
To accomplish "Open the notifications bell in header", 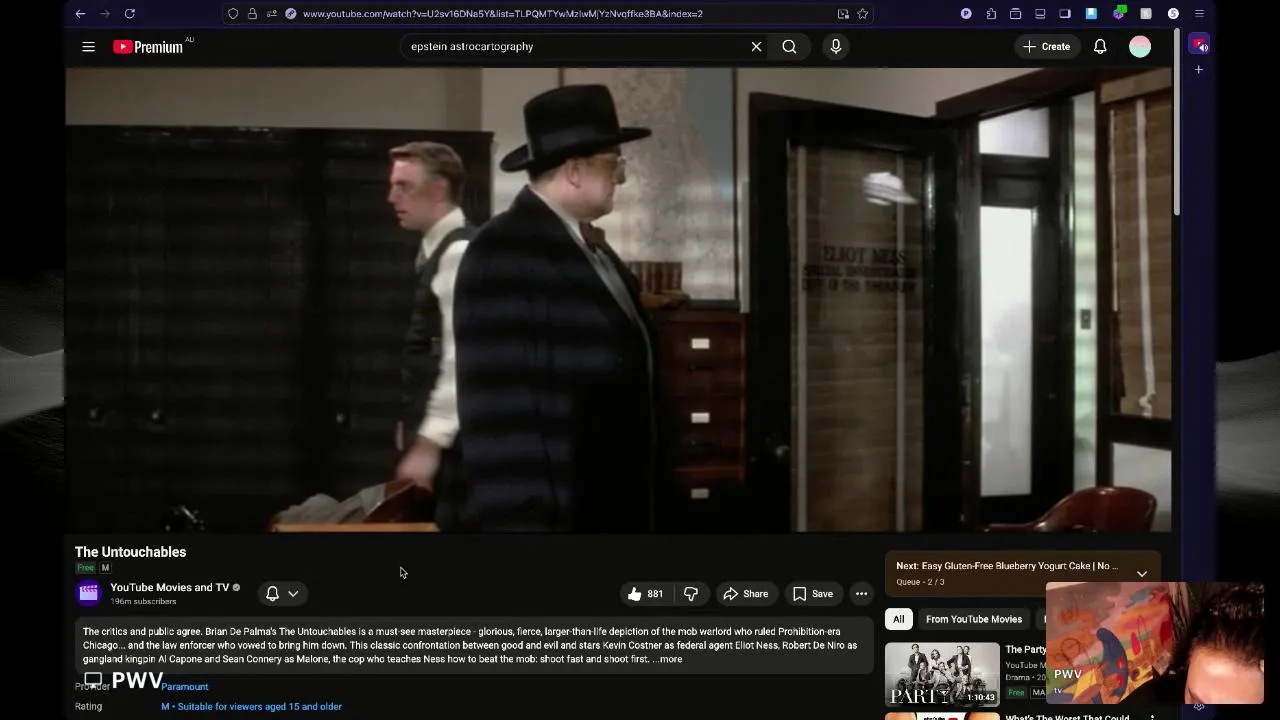I will 1100,46.
